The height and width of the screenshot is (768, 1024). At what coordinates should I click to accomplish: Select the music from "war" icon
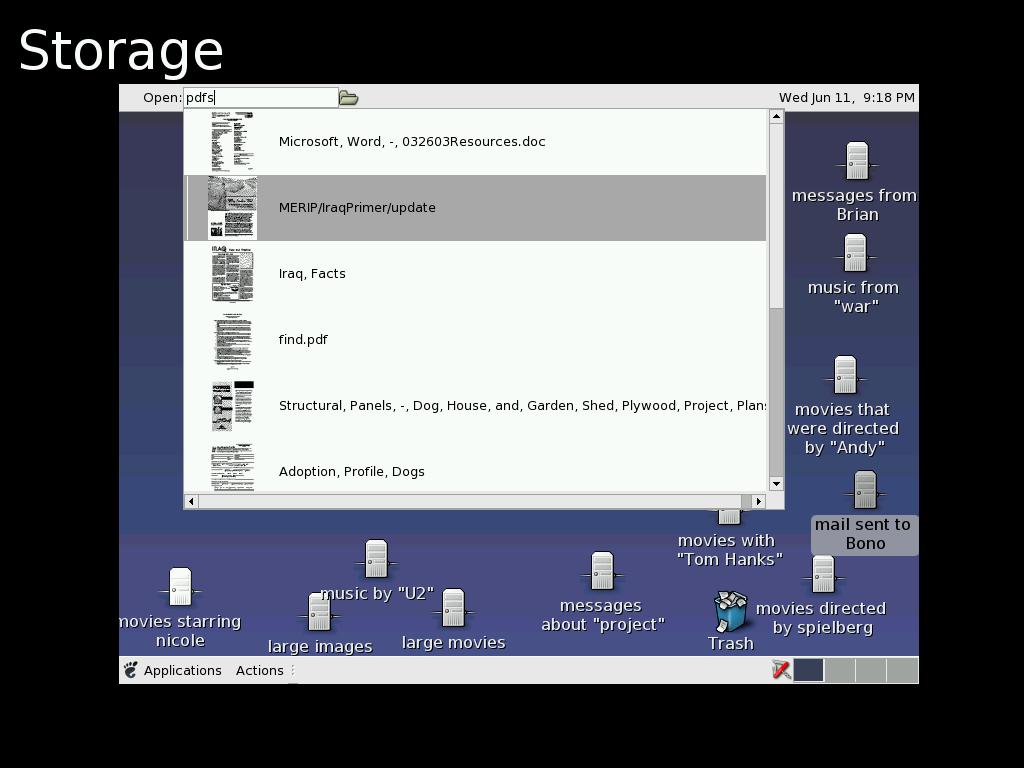coord(854,254)
